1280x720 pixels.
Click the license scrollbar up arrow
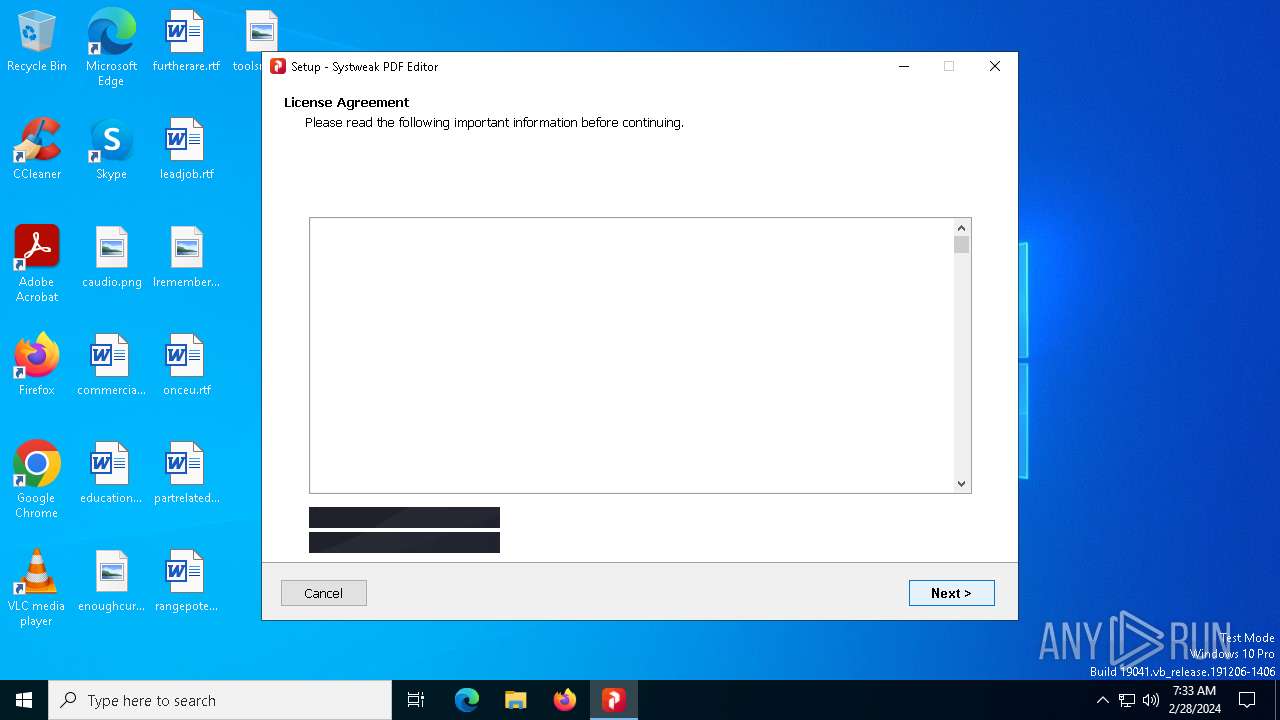pos(962,227)
